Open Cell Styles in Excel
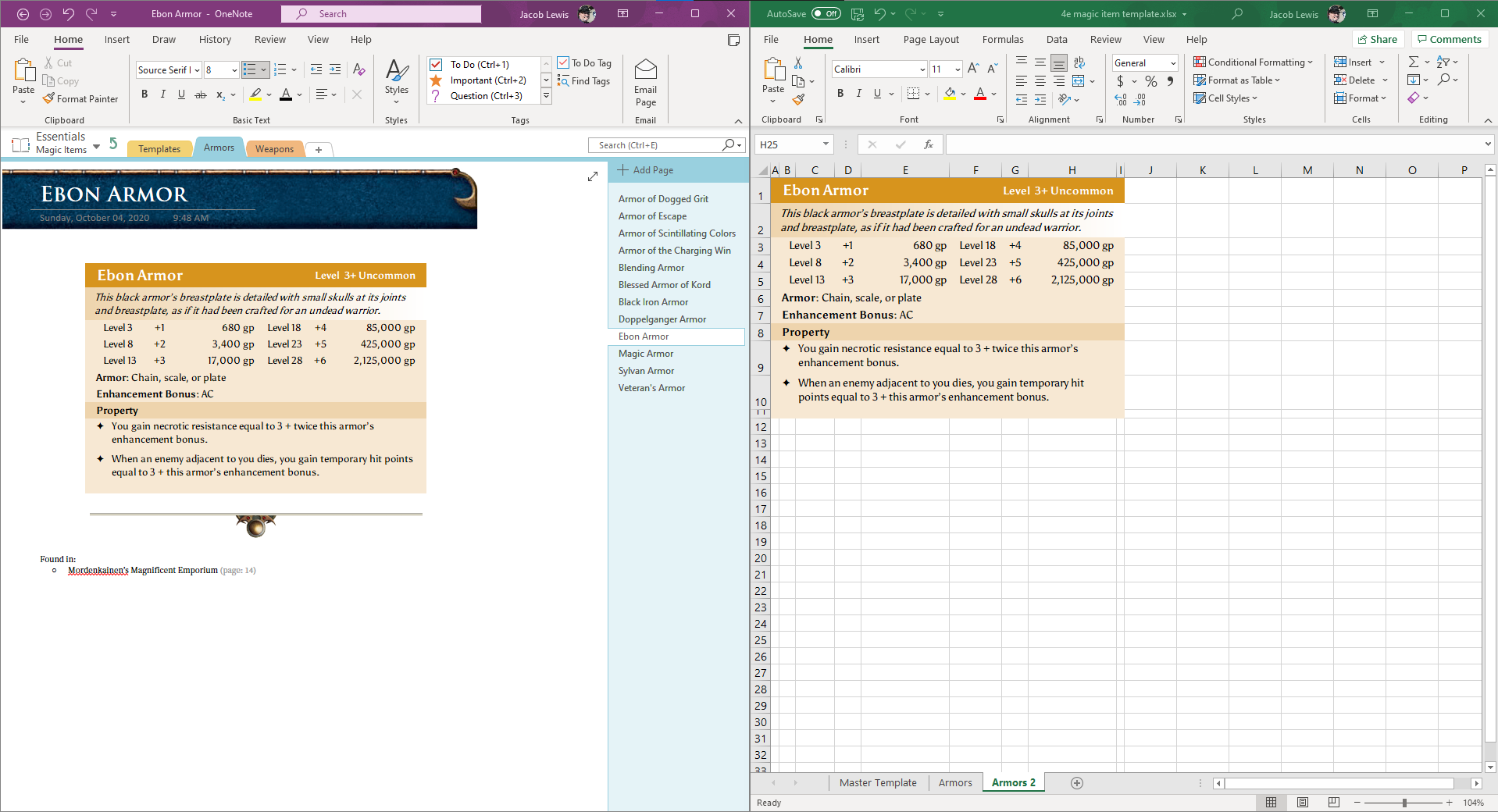Viewport: 1498px width, 812px height. [x=1225, y=98]
